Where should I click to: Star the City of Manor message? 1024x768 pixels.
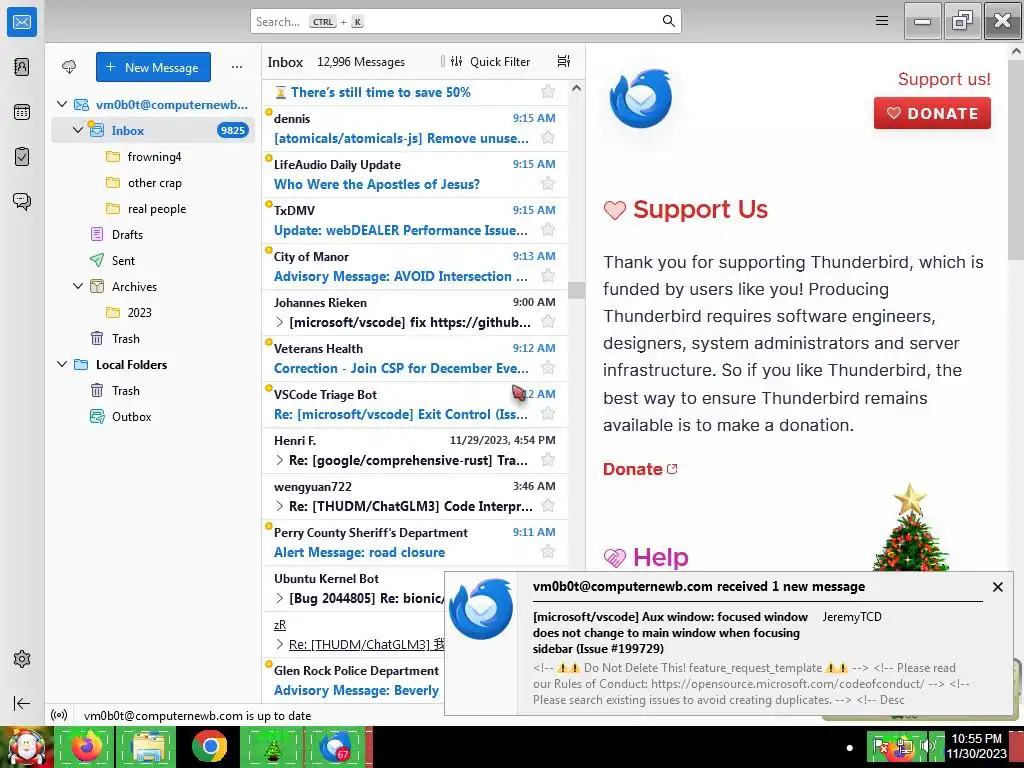point(548,276)
